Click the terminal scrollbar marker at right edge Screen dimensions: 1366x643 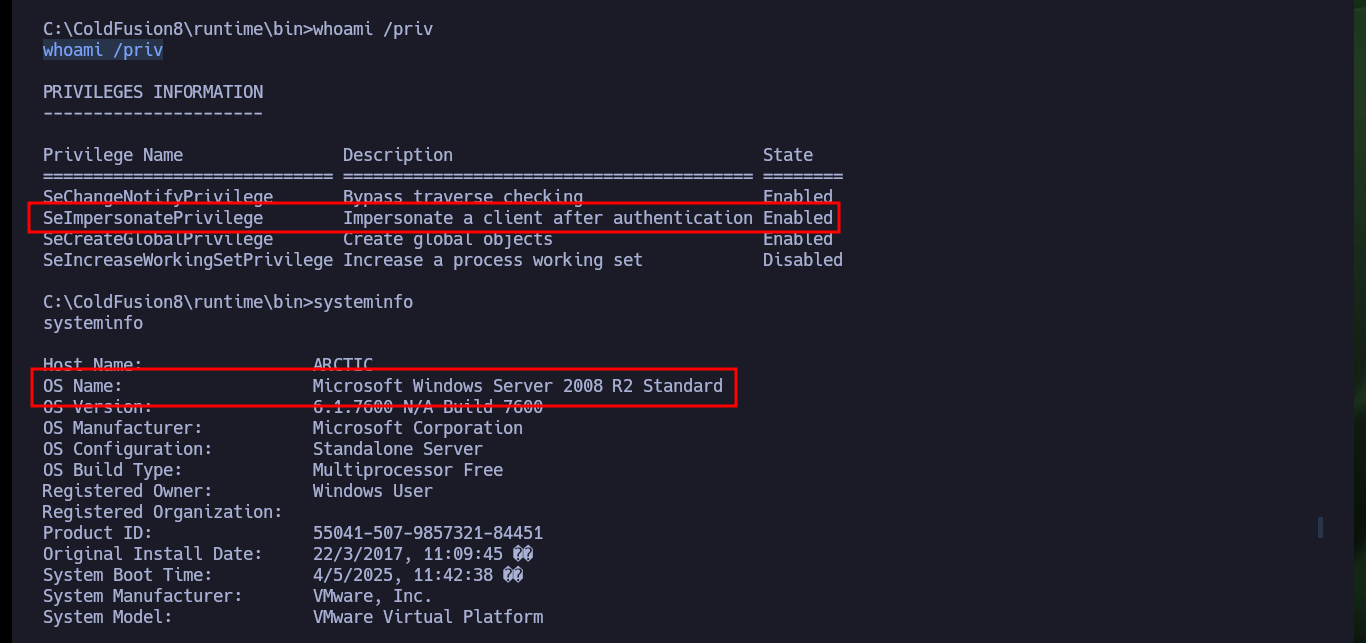1321,527
